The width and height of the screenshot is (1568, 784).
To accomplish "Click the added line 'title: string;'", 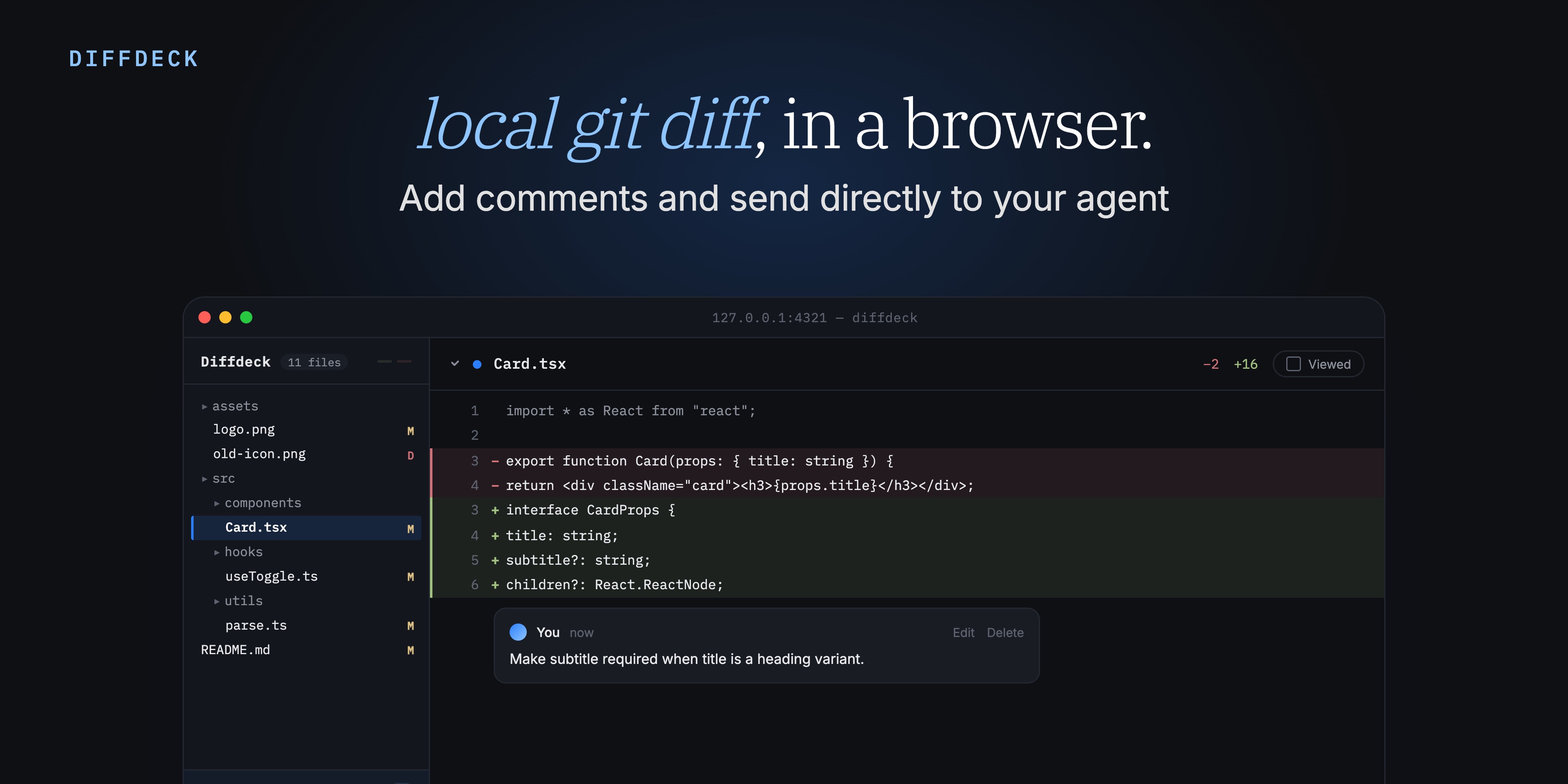I will click(x=907, y=536).
